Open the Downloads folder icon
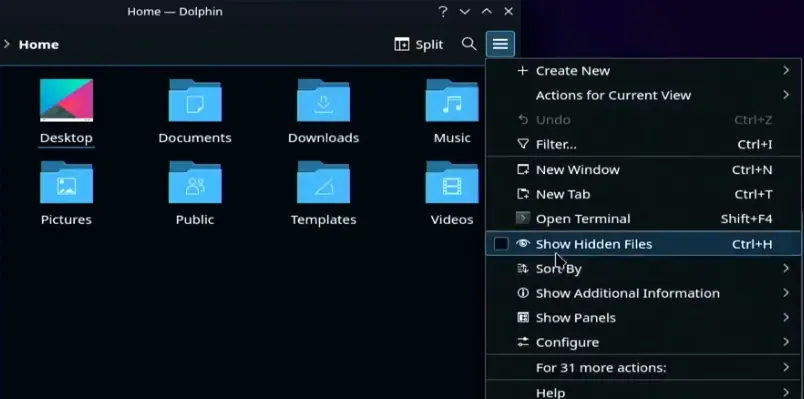The height and width of the screenshot is (399, 804). [324, 100]
